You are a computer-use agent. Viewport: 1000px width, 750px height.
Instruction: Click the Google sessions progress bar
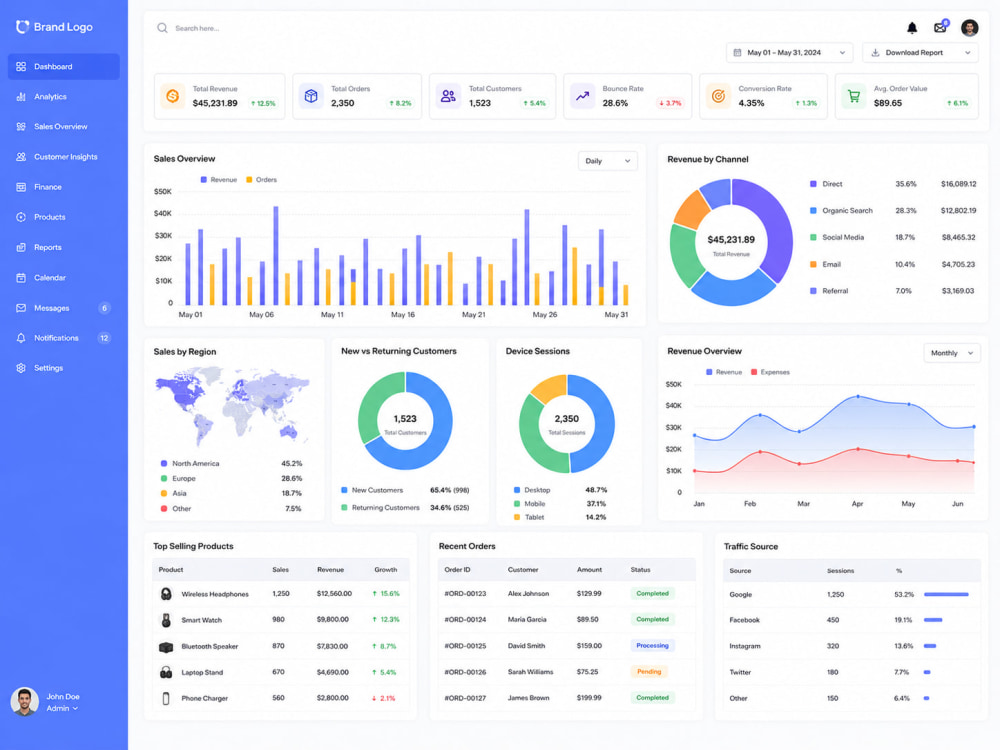point(946,594)
